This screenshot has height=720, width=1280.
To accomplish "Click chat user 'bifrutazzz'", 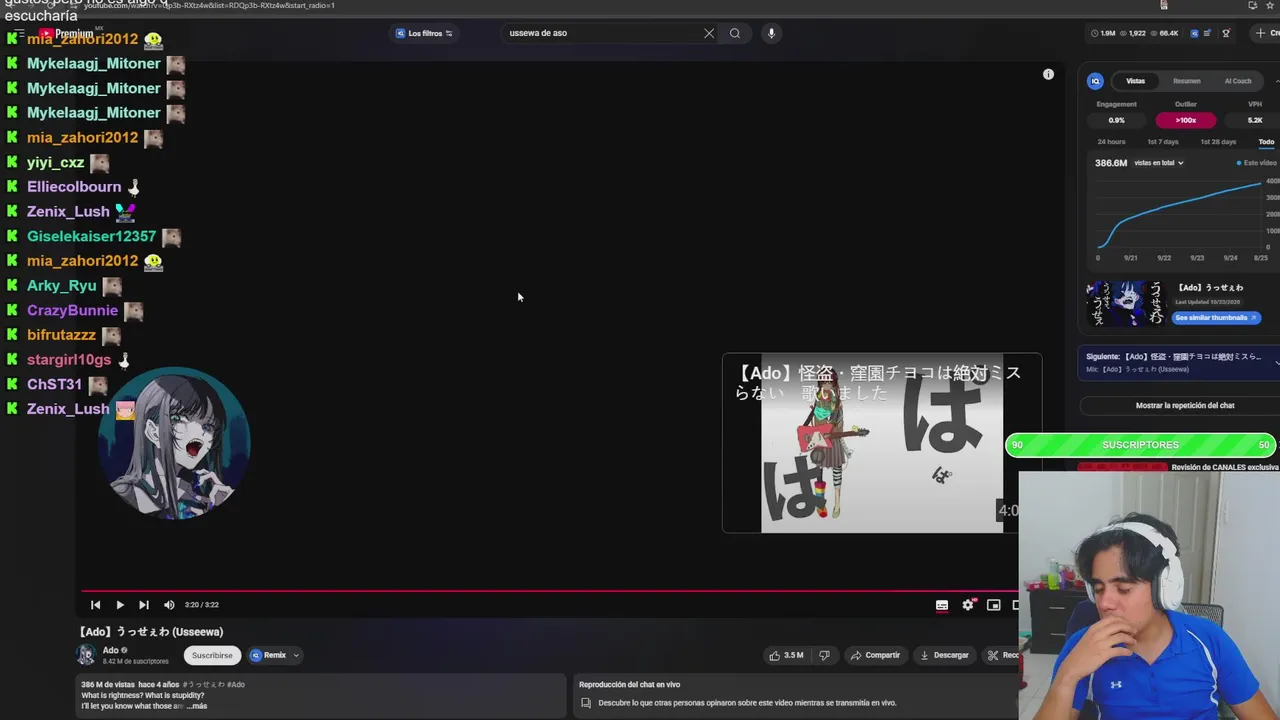I will tap(61, 335).
